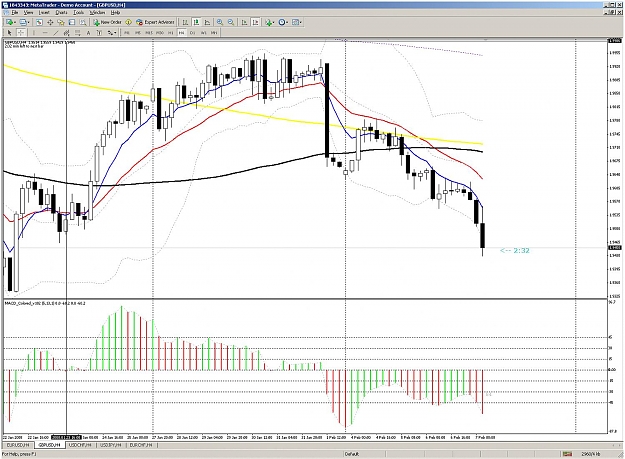The width and height of the screenshot is (625, 459).
Task: Switch to the EURUSD,H4 chart tab
Action: (x=18, y=445)
